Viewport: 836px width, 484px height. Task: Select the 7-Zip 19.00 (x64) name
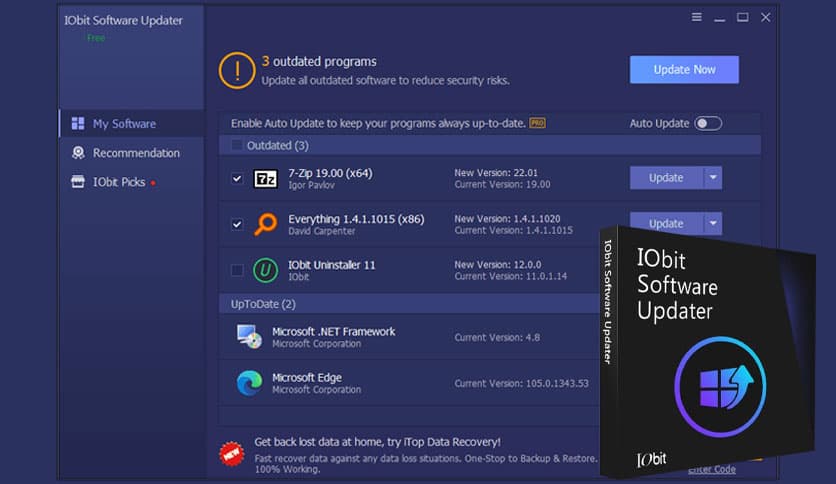click(x=331, y=173)
